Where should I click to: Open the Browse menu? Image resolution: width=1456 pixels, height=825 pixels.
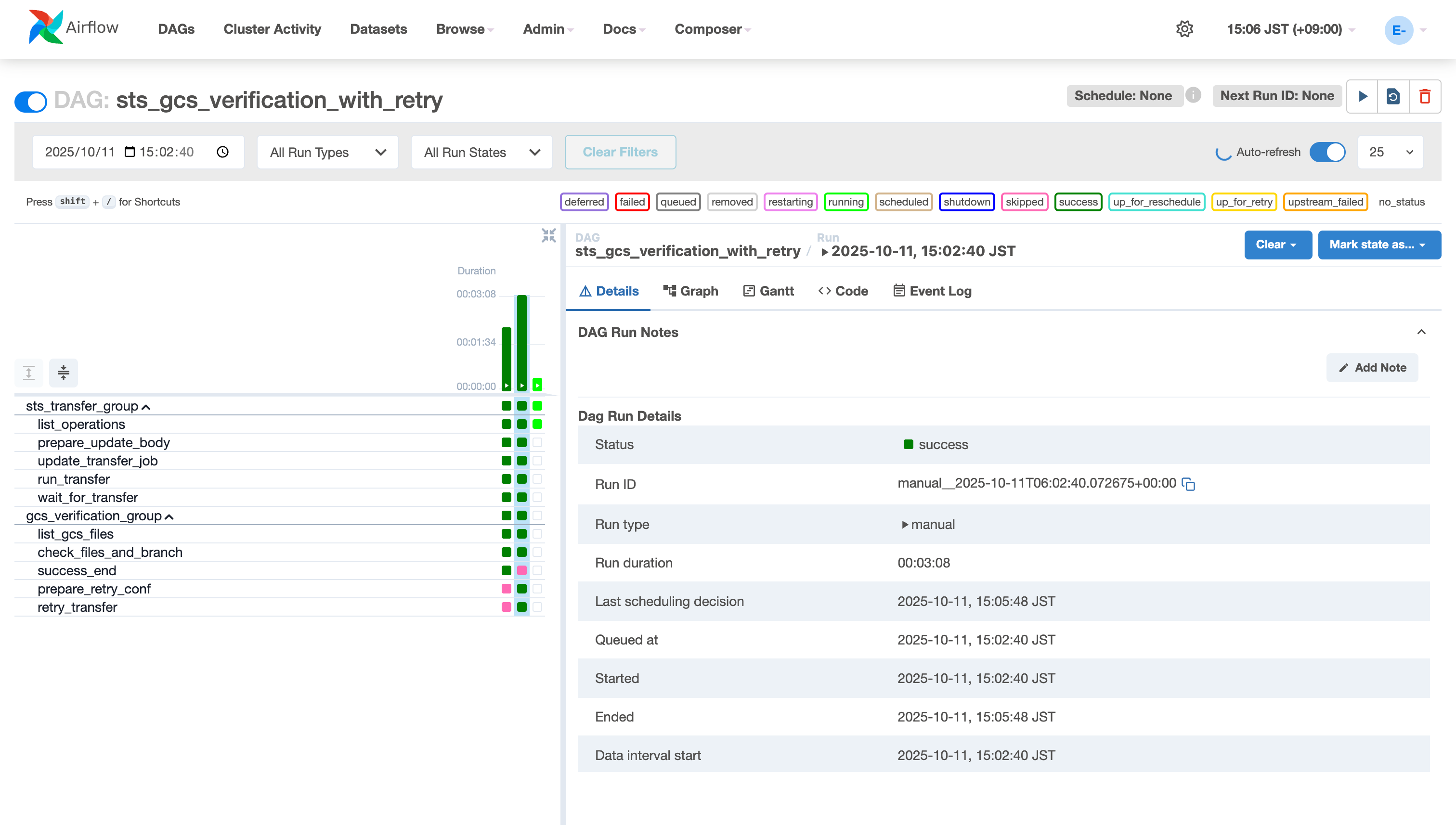point(464,29)
